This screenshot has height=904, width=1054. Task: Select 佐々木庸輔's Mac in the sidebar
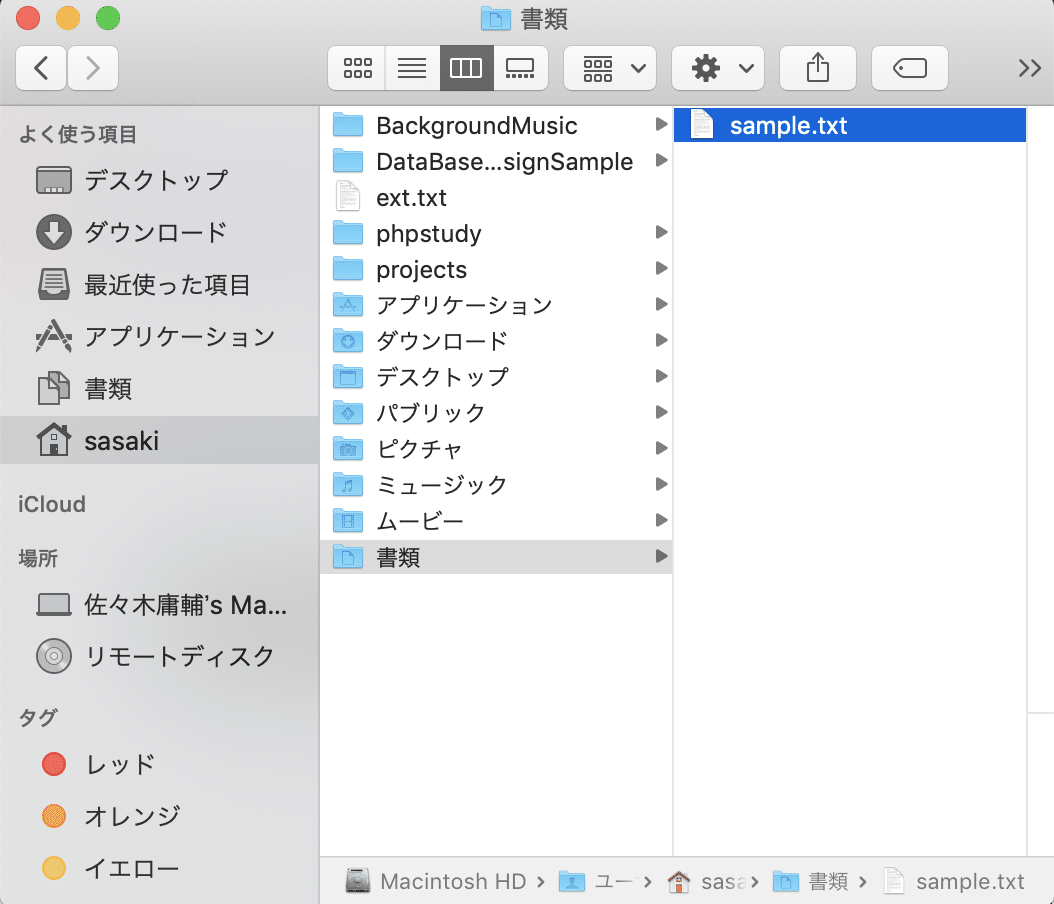pyautogui.click(x=159, y=605)
